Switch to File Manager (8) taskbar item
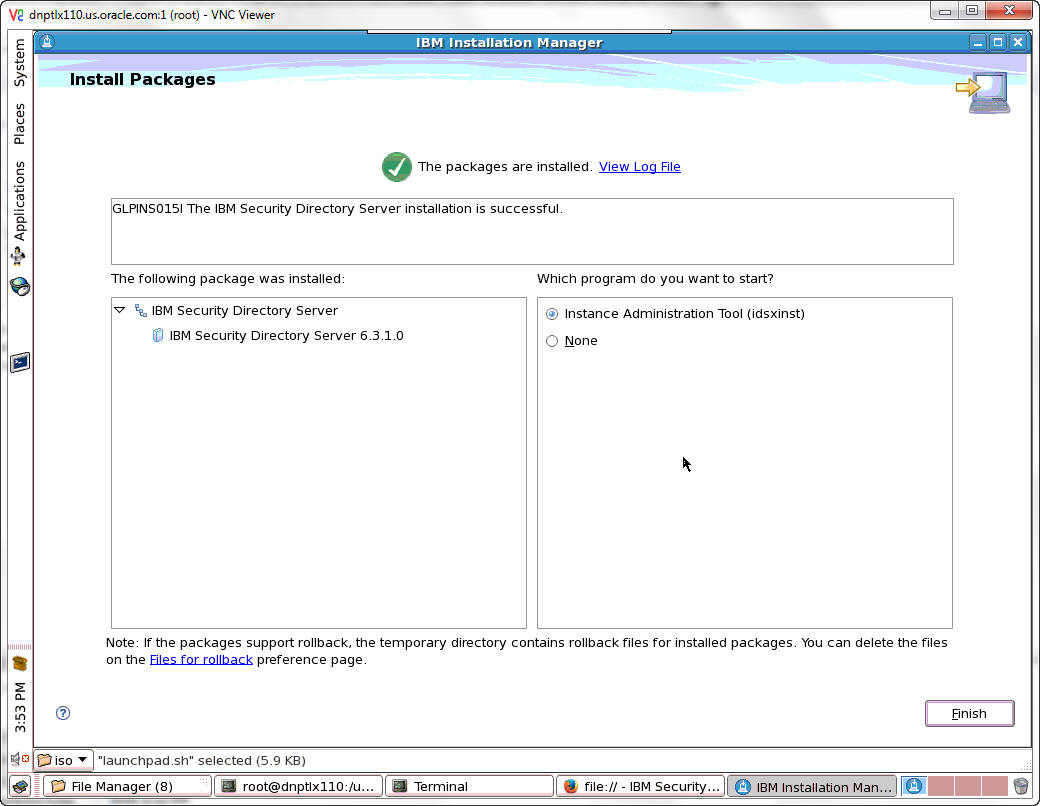The image size is (1040, 806). click(x=127, y=787)
